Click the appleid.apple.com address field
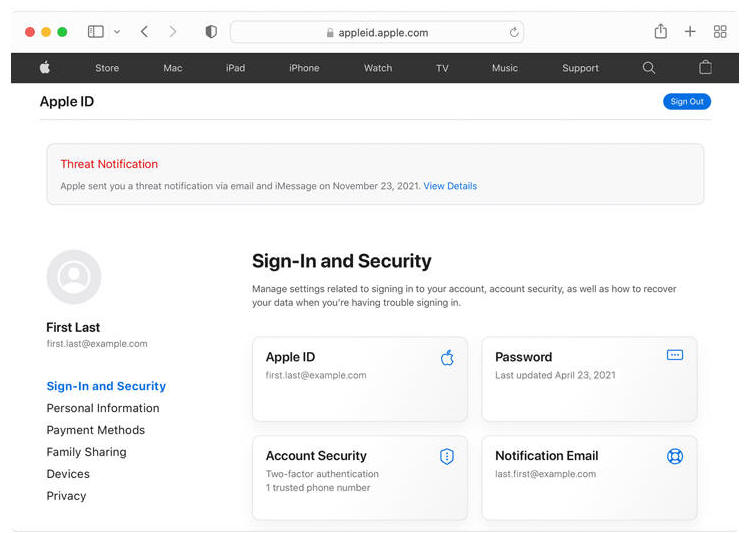Screen dimensions: 756x533 pyautogui.click(x=377, y=32)
